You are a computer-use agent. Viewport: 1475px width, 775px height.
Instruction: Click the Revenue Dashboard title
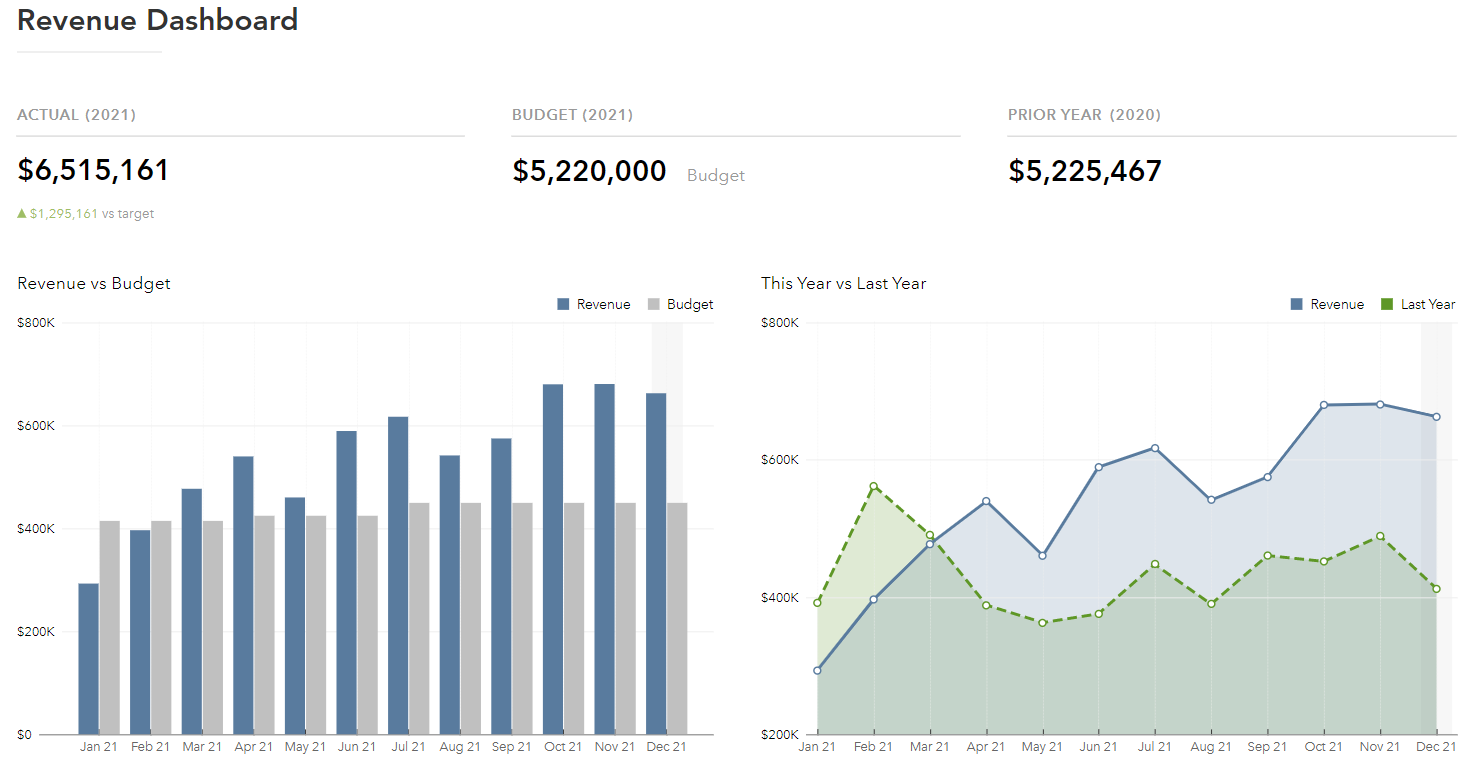click(157, 19)
